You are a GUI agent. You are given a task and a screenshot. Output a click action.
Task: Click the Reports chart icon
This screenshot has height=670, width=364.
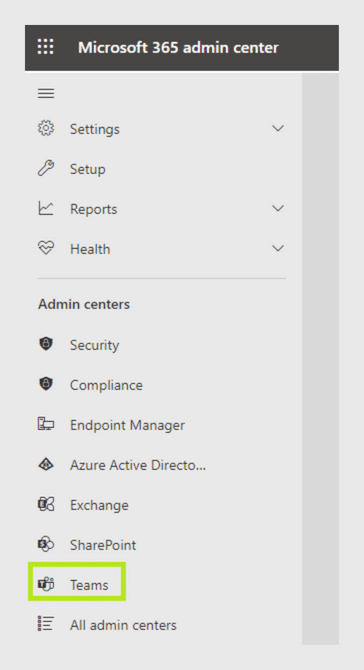click(x=46, y=209)
